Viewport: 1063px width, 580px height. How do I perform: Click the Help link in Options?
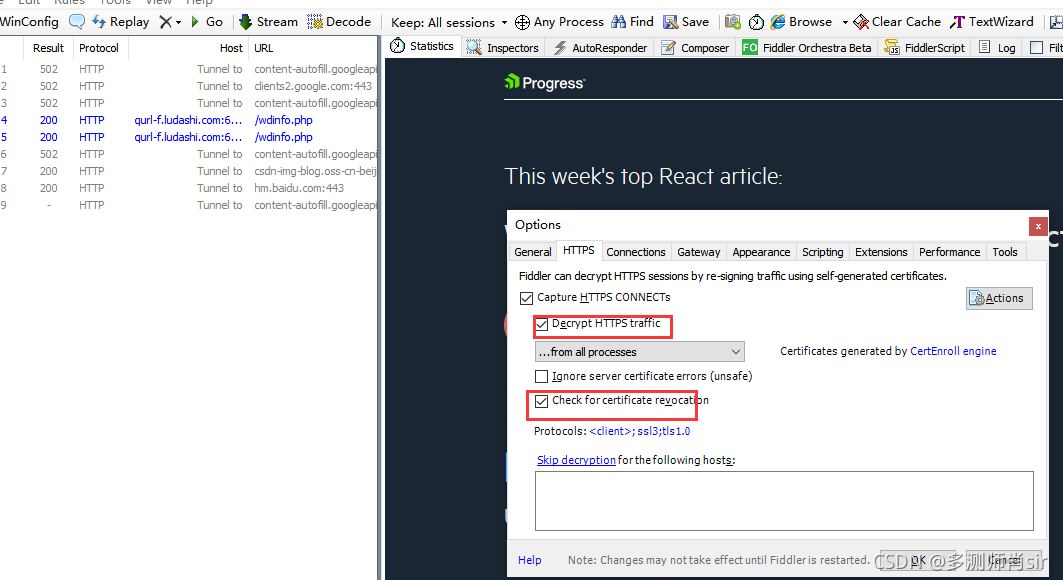click(x=529, y=560)
